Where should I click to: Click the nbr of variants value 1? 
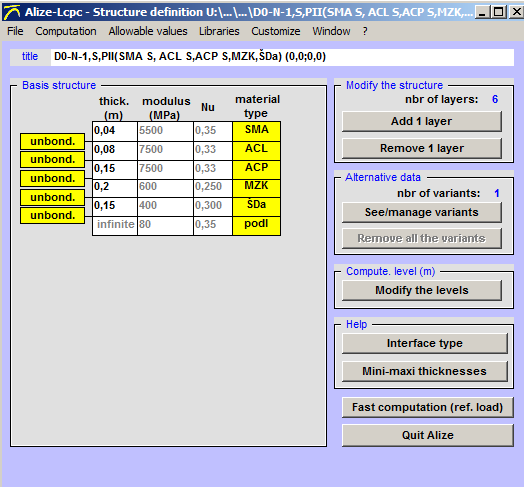[x=497, y=193]
